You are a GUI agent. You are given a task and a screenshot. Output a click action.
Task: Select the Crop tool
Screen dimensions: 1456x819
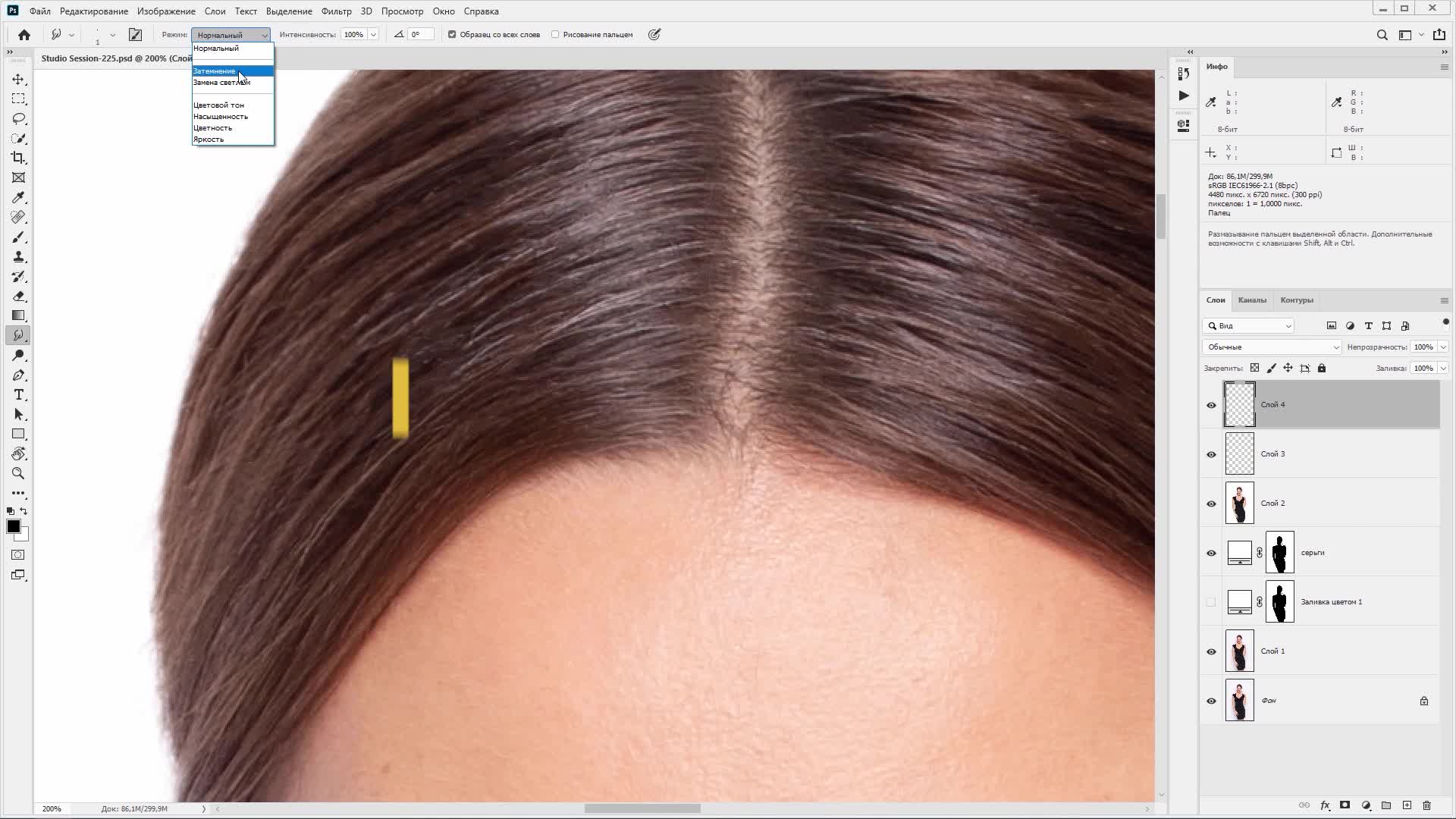[19, 158]
